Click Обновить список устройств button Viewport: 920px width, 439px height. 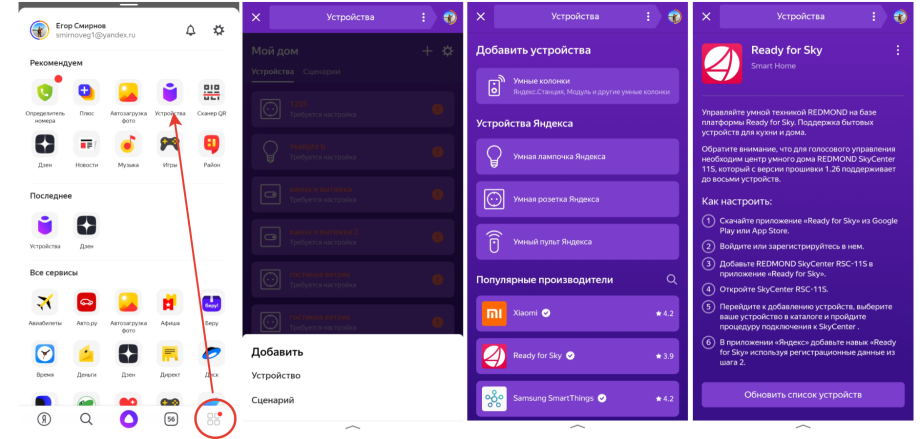(803, 394)
